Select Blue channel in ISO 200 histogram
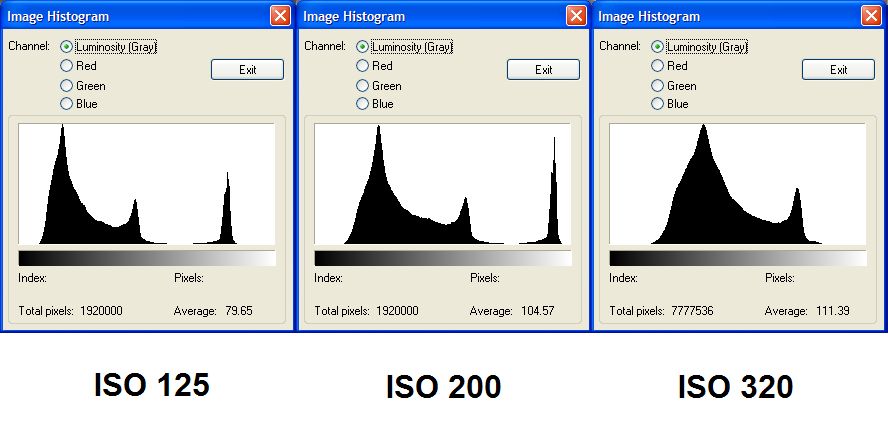888x433 pixels. click(362, 104)
